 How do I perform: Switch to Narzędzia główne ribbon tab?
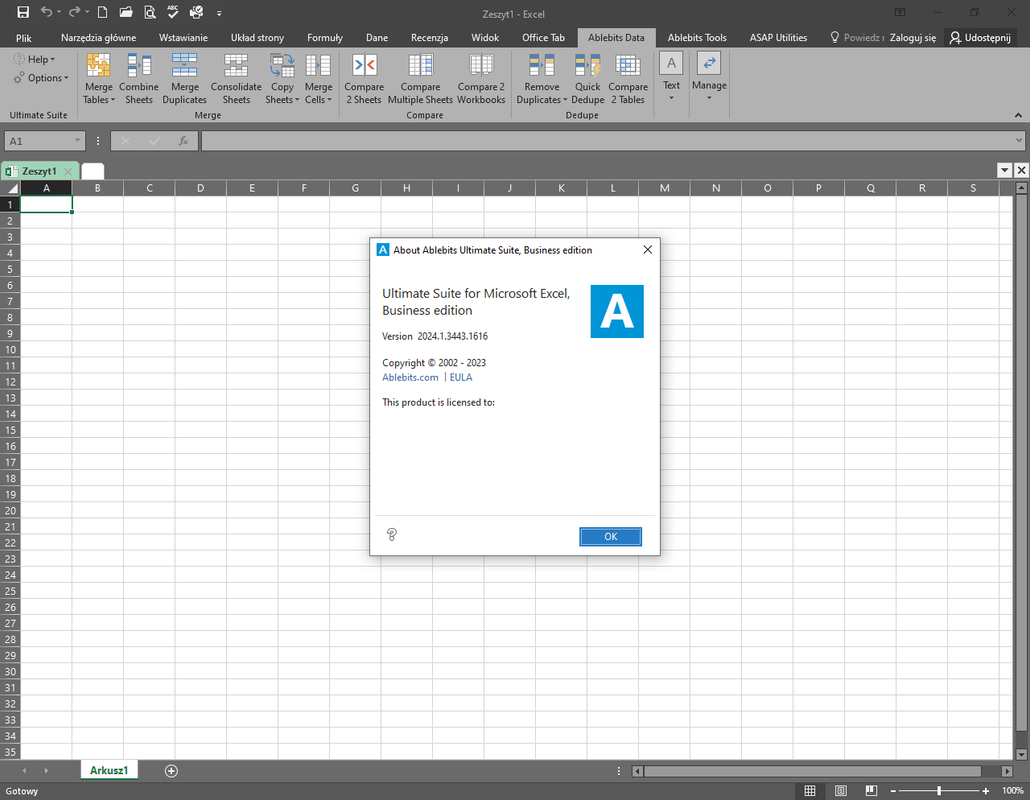[x=99, y=37]
